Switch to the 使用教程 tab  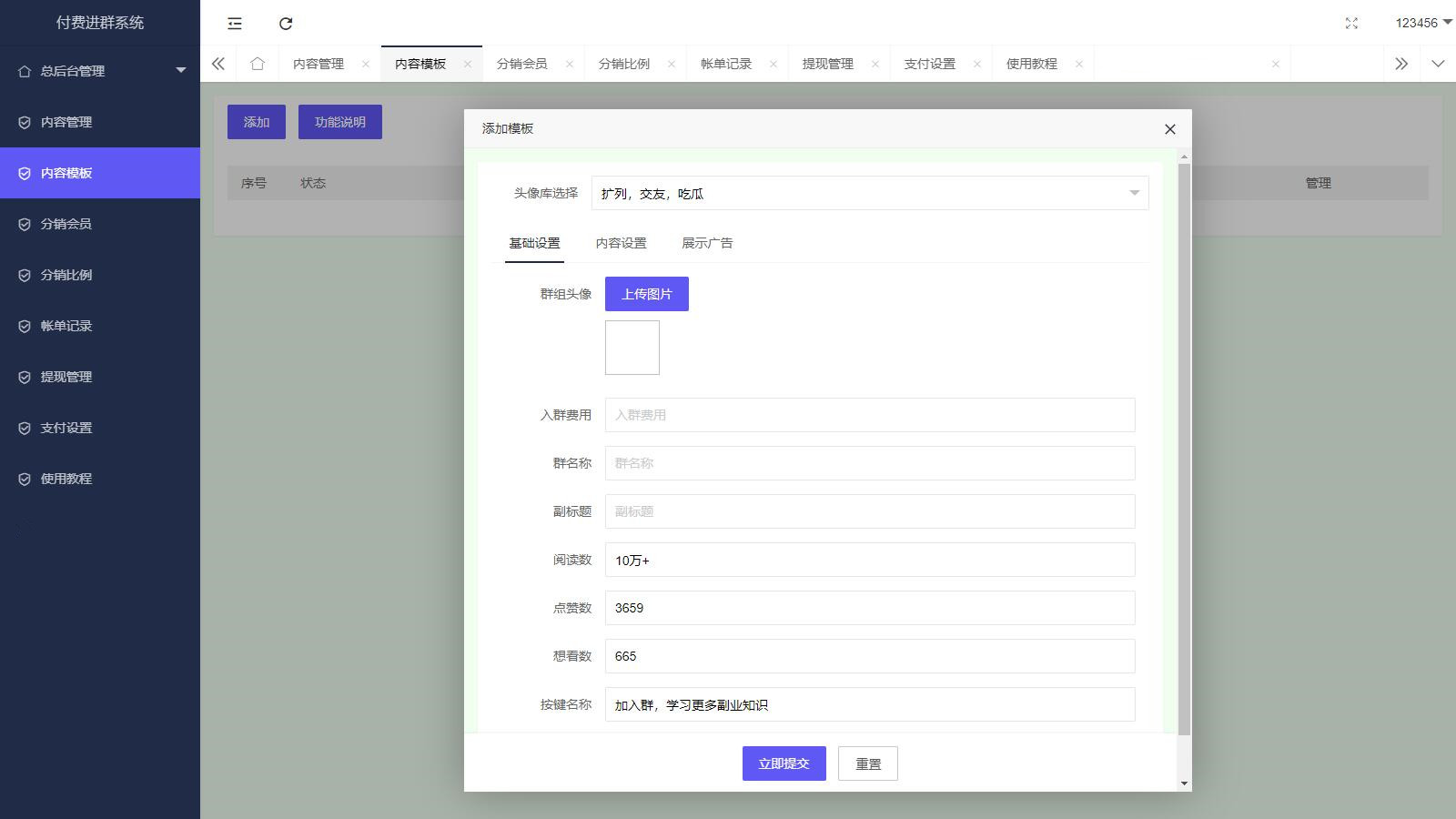tap(1032, 64)
